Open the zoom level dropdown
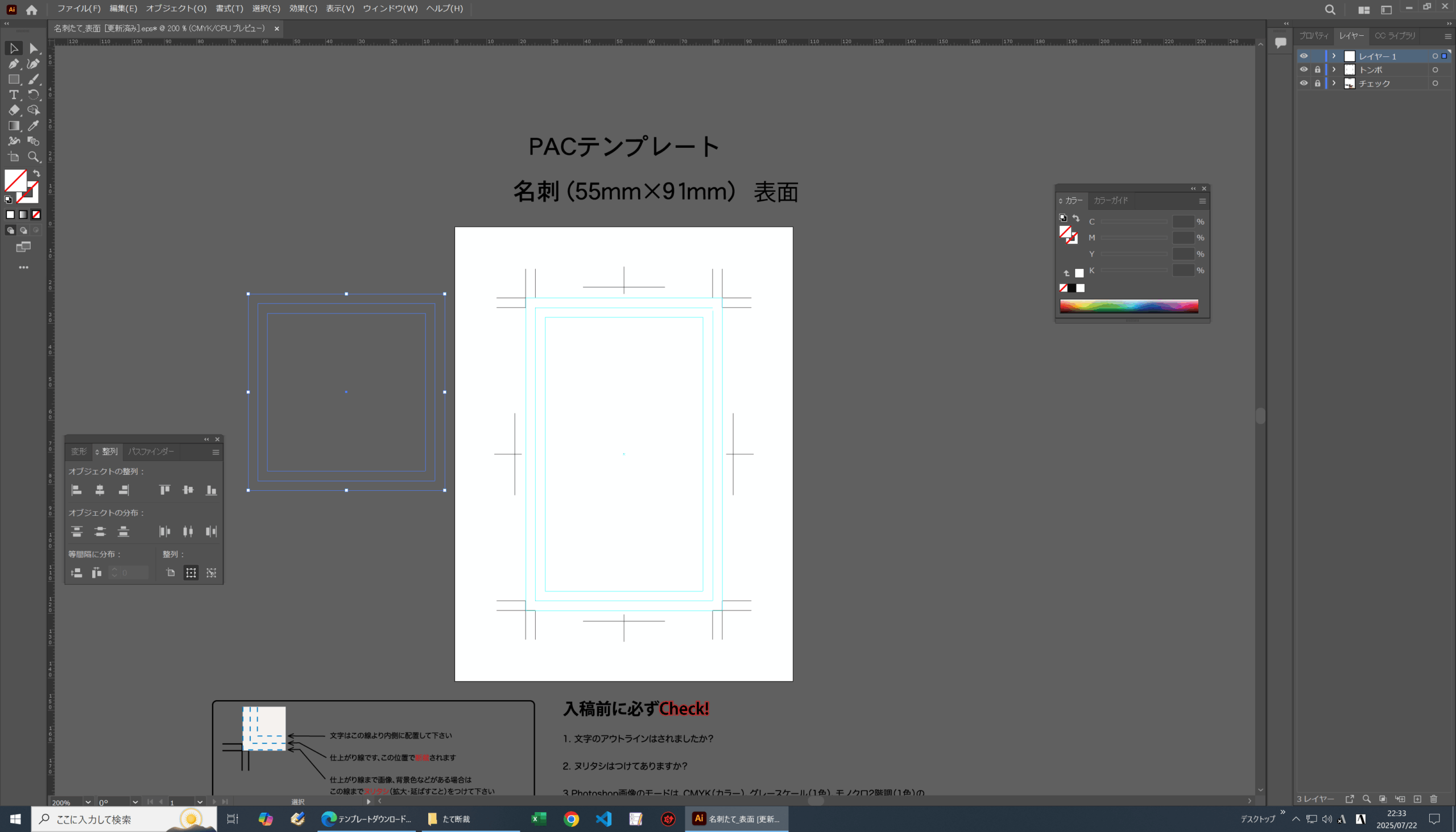The width and height of the screenshot is (1456, 832). (x=88, y=802)
